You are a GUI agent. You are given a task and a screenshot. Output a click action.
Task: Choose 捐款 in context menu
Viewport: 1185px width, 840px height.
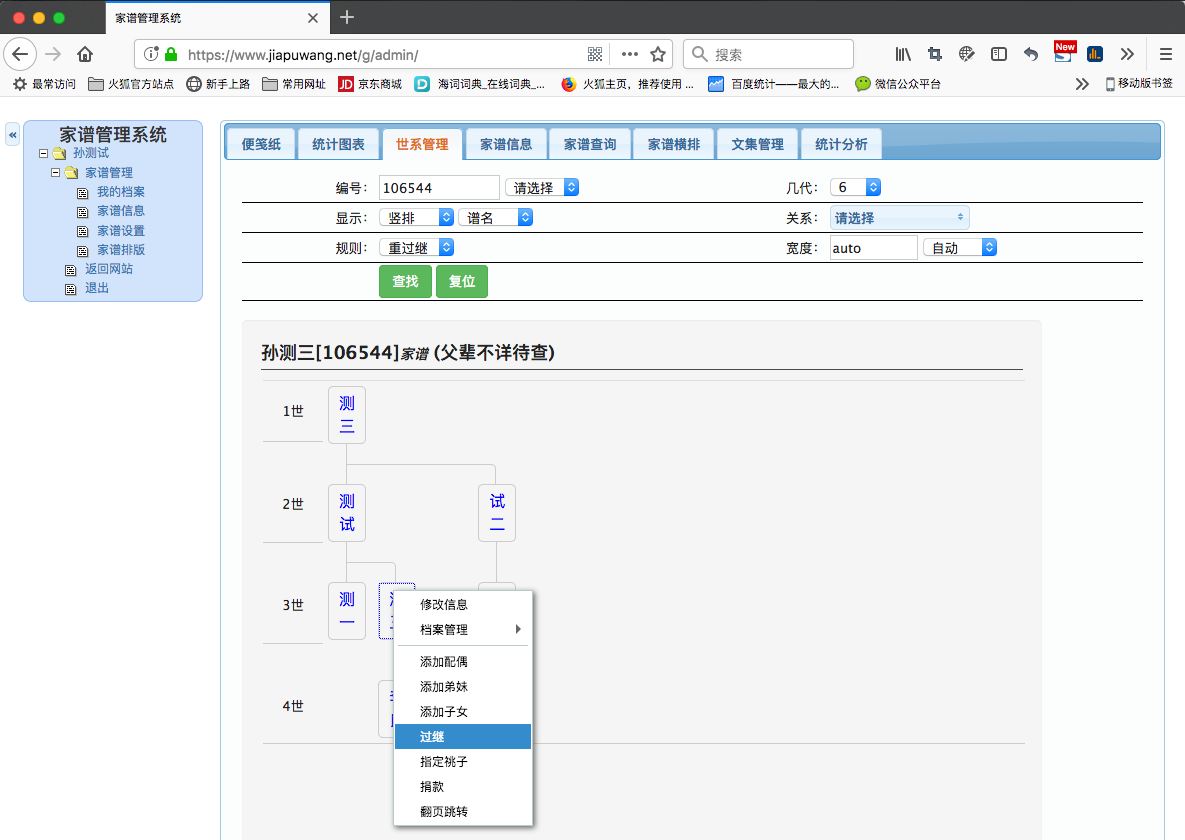click(x=463, y=786)
